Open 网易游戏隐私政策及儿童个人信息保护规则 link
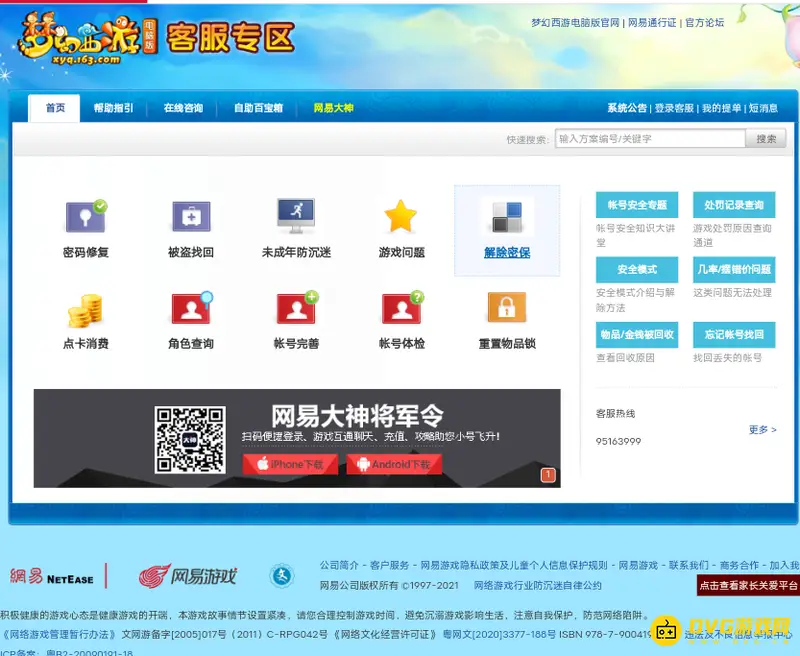Viewport: 800px width, 656px height. pos(514,565)
